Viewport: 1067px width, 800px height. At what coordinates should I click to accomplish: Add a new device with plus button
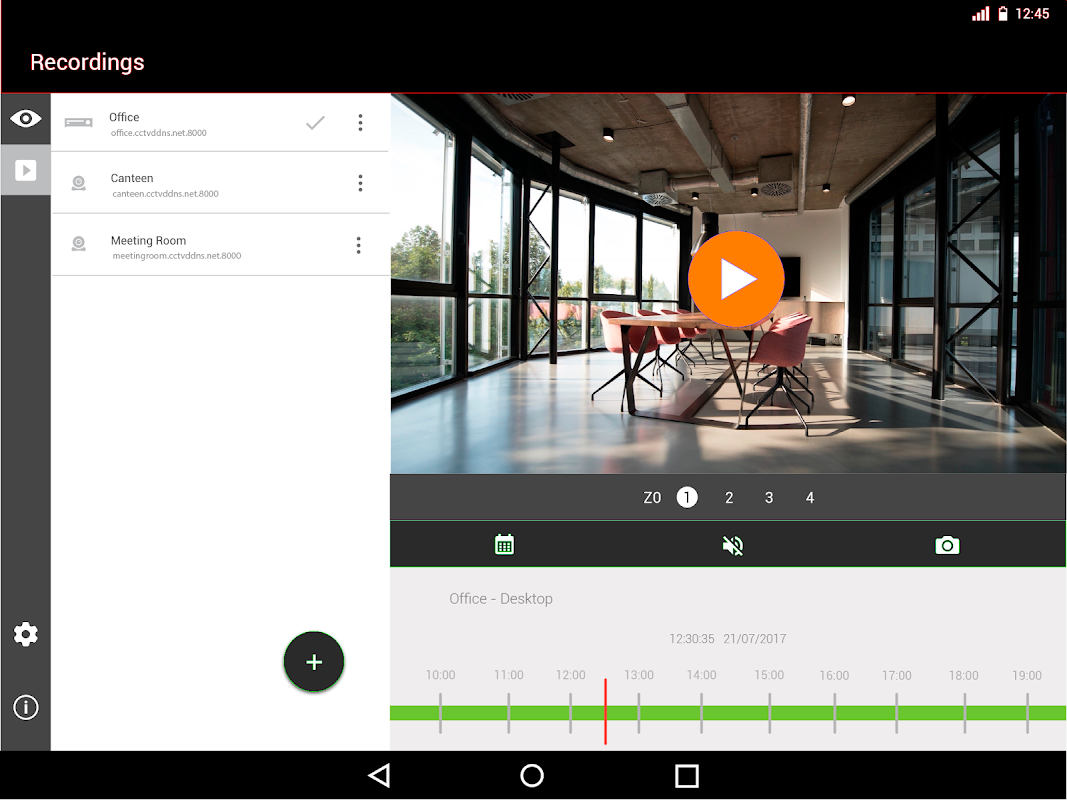click(x=314, y=662)
